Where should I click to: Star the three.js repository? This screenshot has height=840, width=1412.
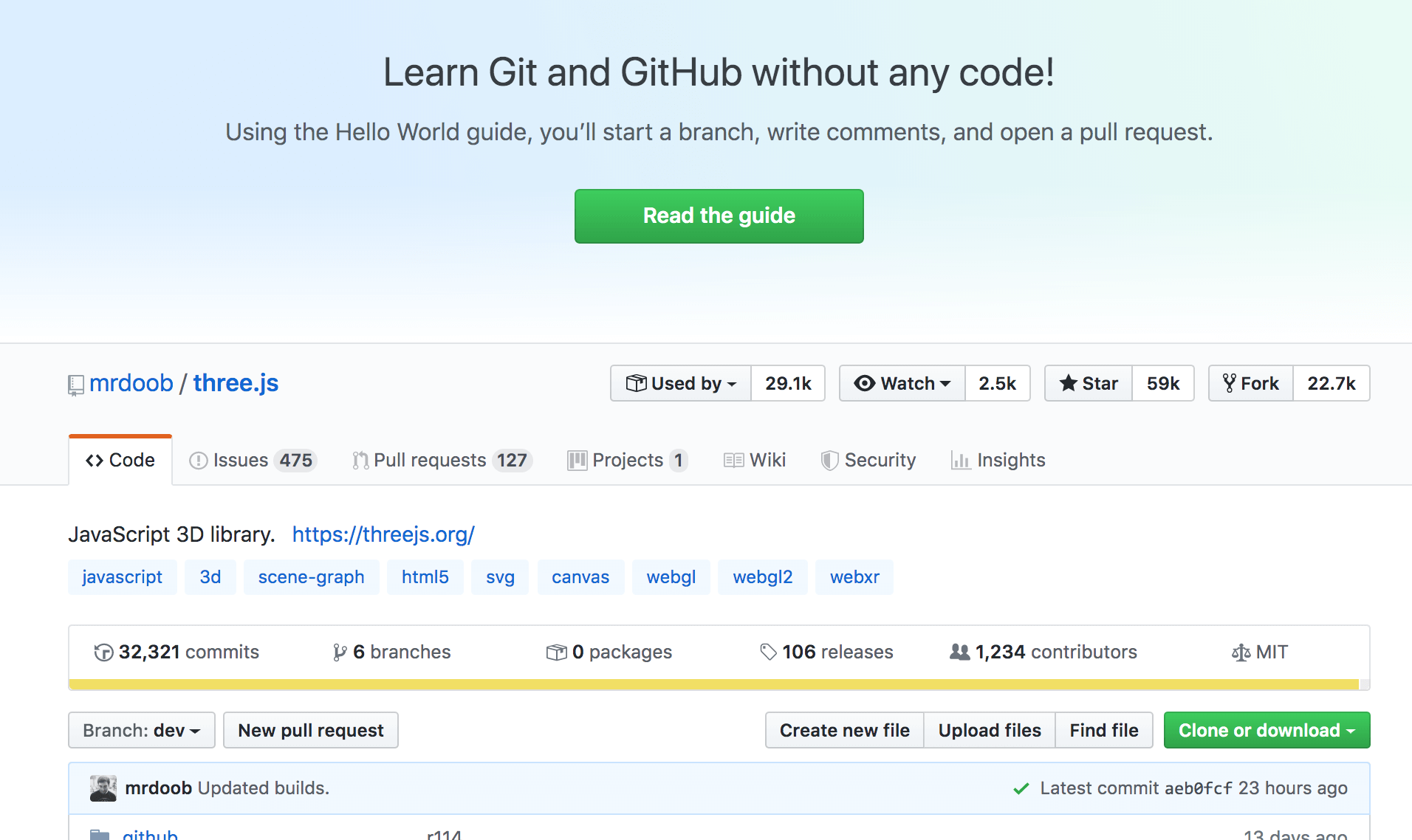[1089, 383]
